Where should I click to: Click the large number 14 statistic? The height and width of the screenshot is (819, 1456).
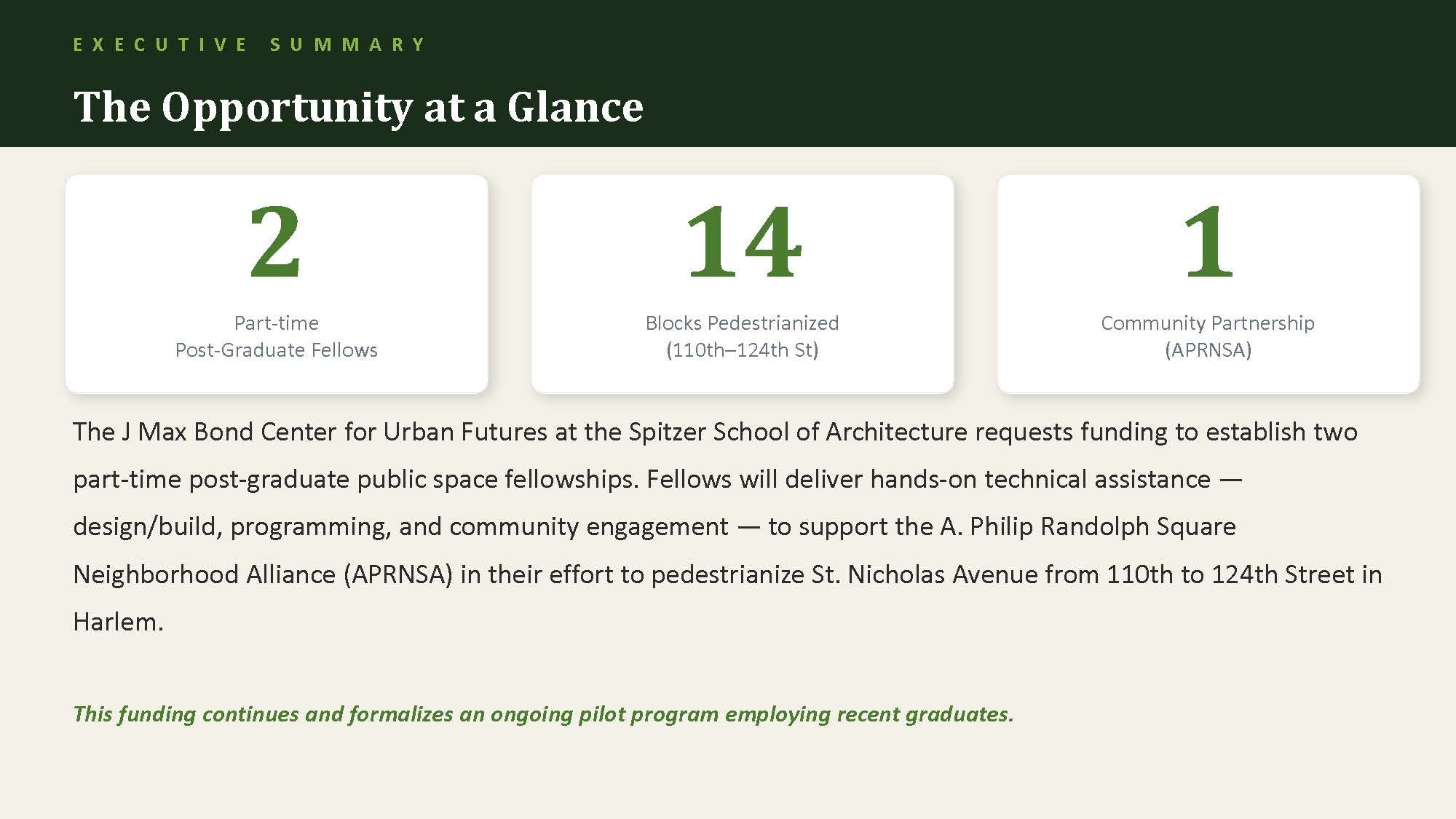point(743,242)
